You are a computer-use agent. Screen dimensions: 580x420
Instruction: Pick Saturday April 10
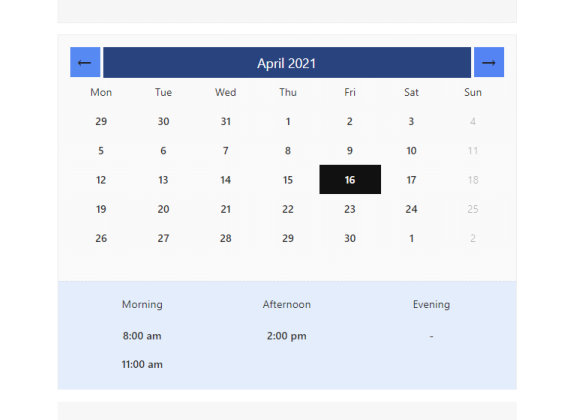click(411, 151)
